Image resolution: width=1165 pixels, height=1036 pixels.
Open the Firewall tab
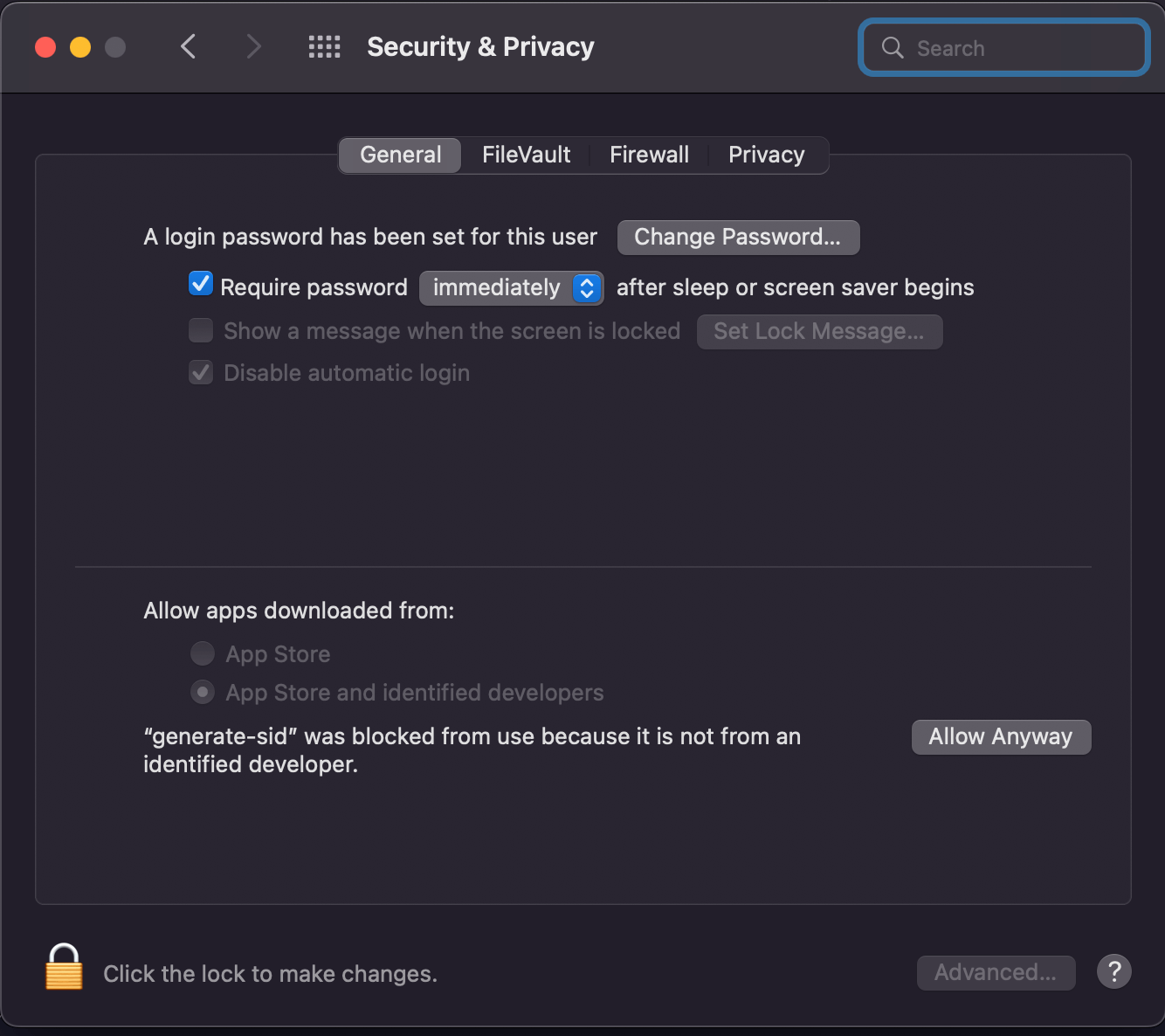pos(649,155)
